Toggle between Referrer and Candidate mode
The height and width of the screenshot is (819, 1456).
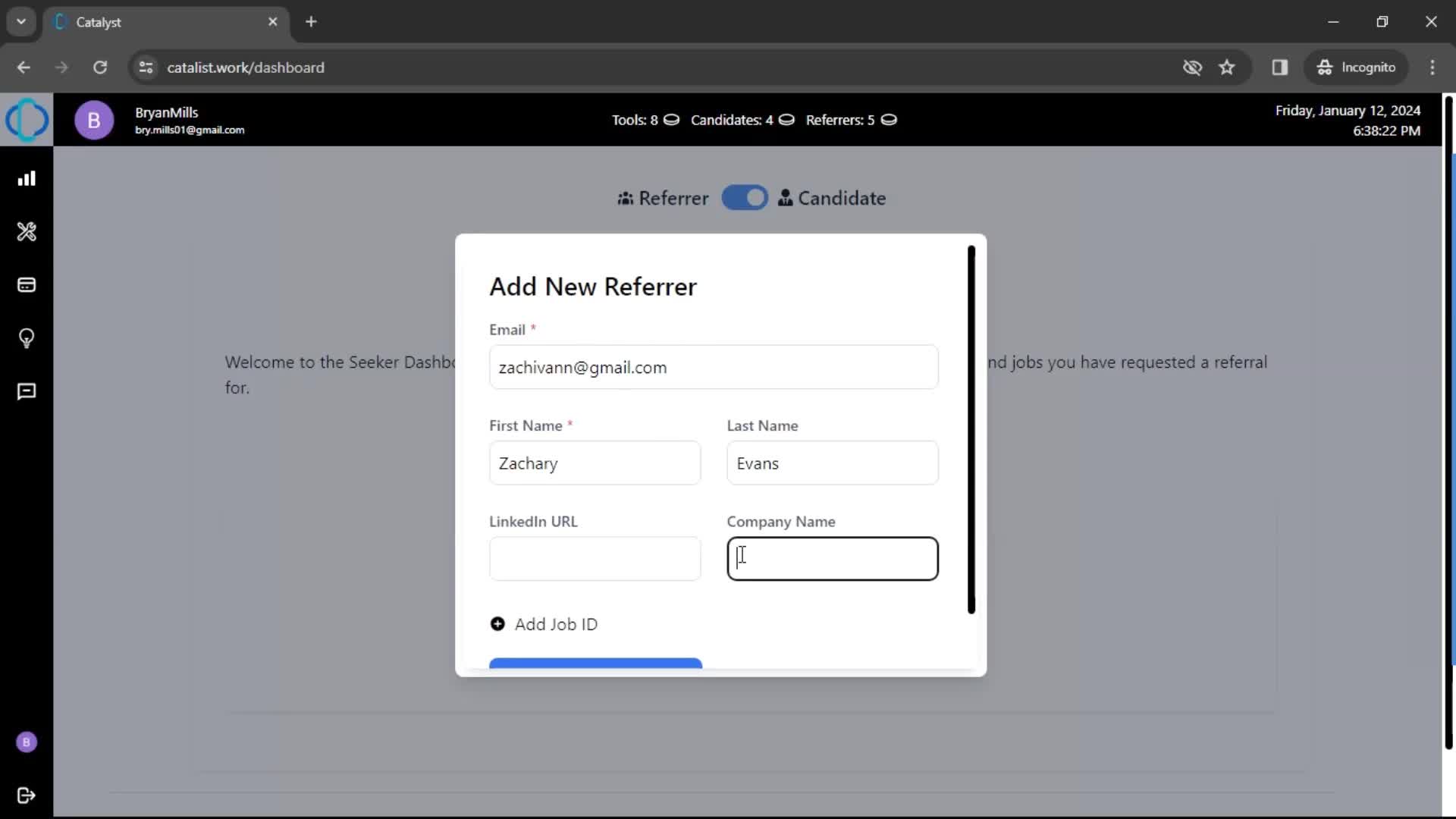[x=745, y=198]
